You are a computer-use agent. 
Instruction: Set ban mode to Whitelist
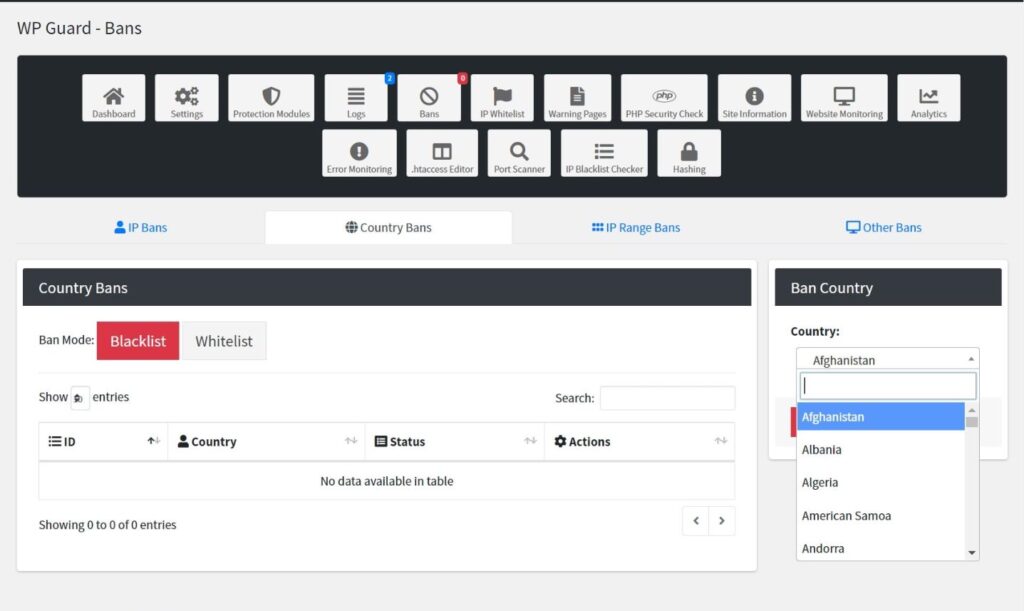click(224, 341)
